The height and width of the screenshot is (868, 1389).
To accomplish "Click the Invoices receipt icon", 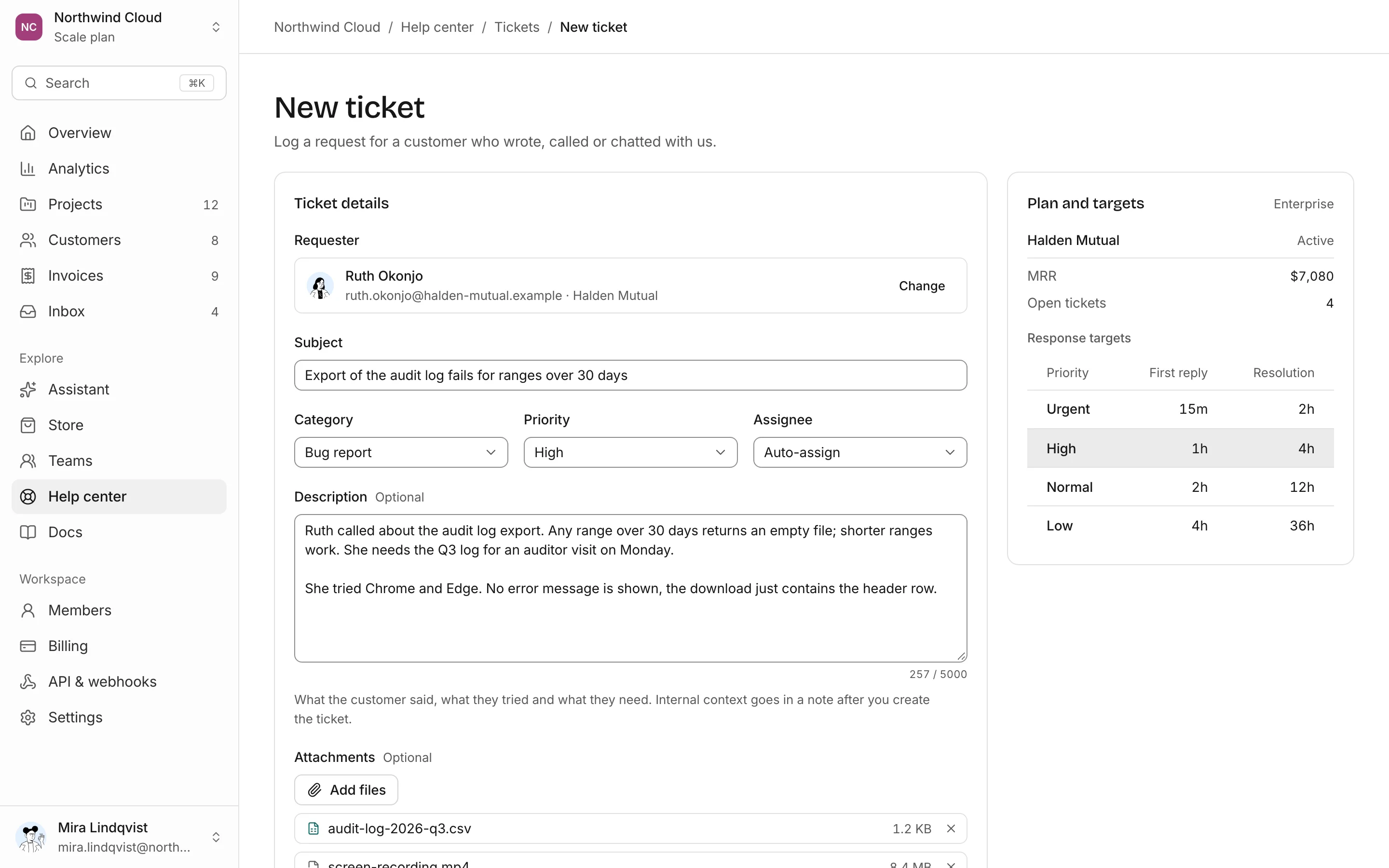I will coord(27,275).
